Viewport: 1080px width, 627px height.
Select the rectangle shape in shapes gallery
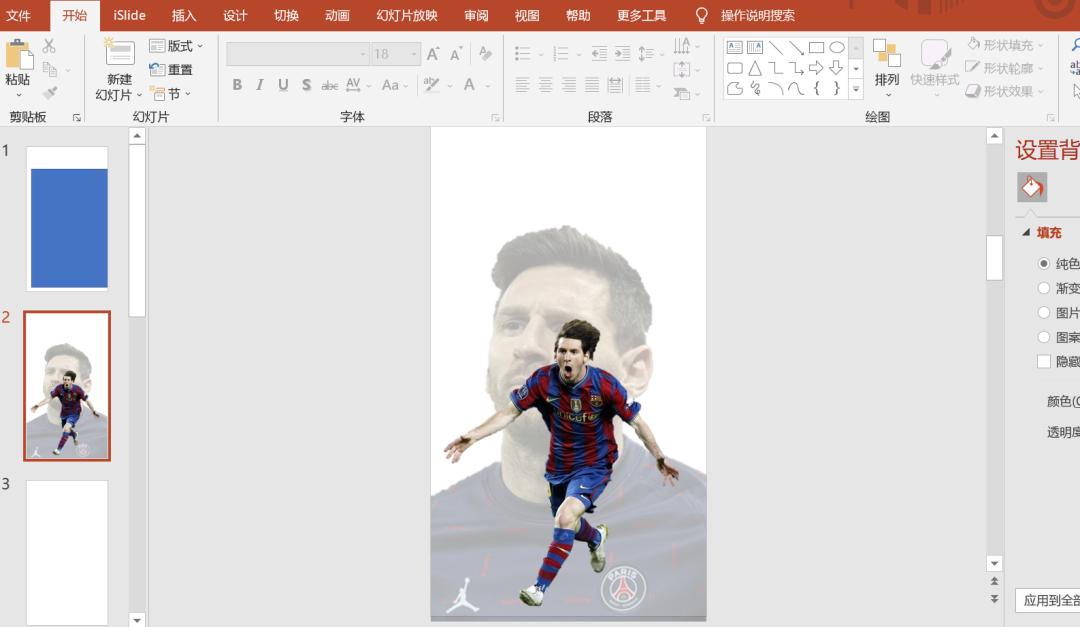(816, 47)
